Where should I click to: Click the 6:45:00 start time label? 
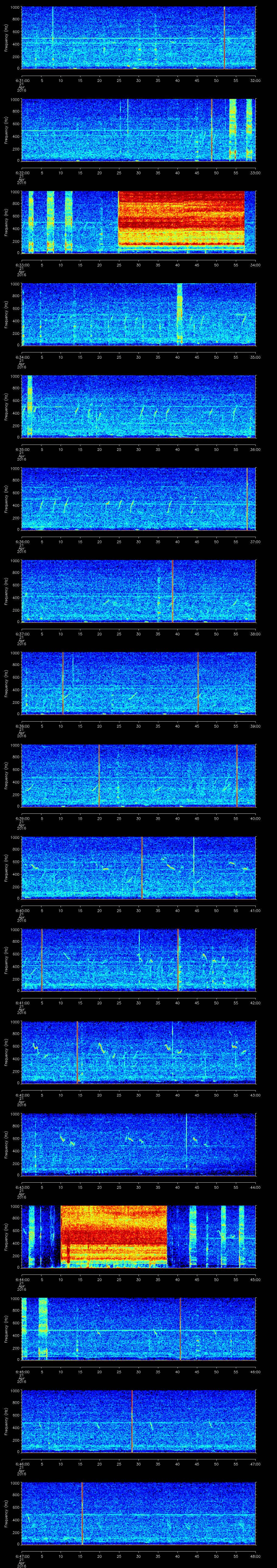pyautogui.click(x=22, y=1372)
